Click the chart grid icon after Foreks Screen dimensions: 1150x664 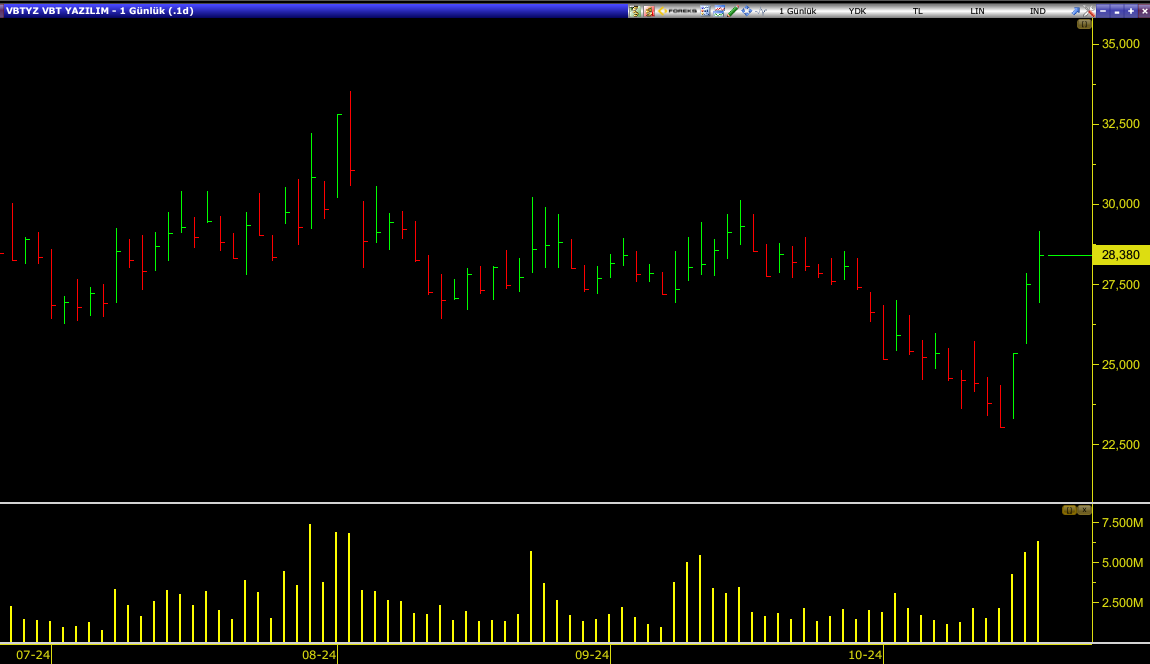pos(705,11)
